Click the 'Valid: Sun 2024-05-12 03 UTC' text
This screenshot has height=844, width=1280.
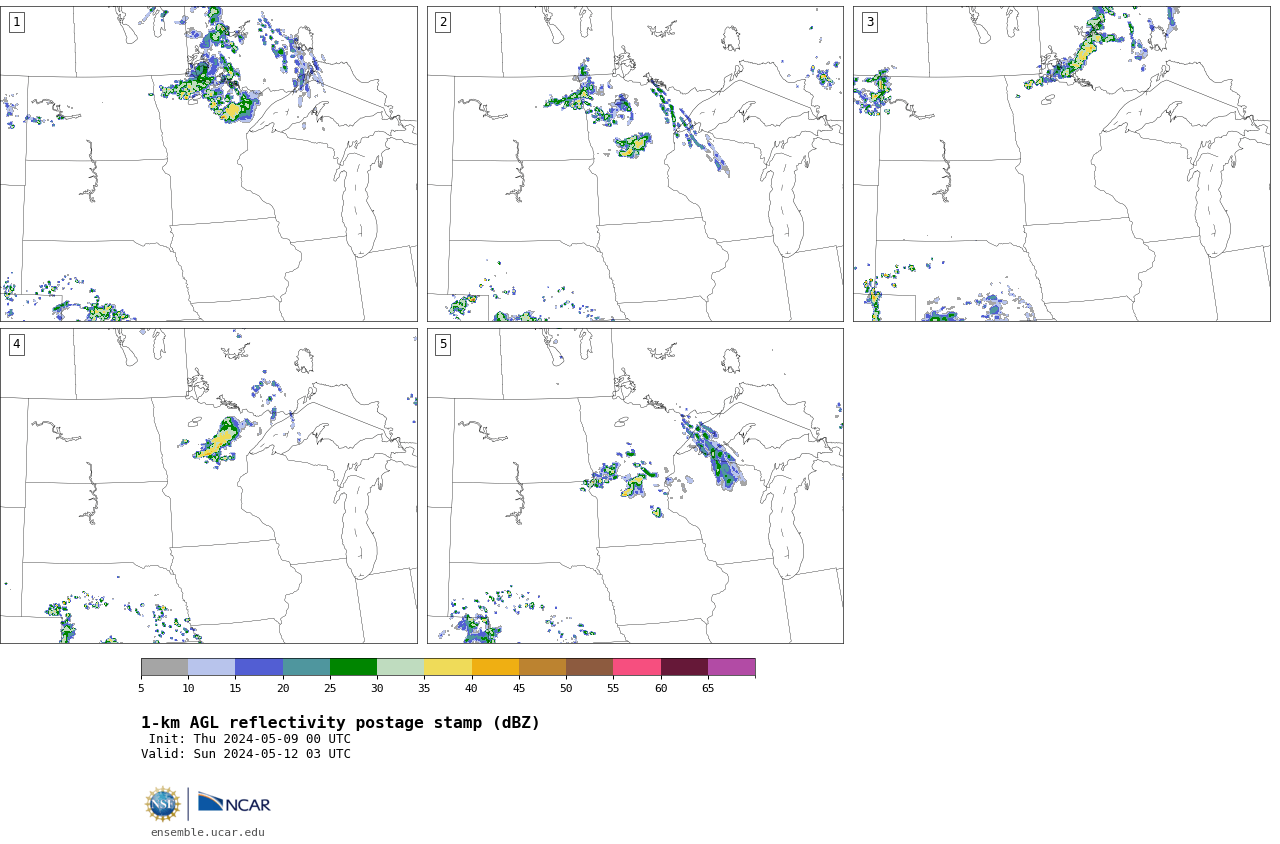point(246,754)
